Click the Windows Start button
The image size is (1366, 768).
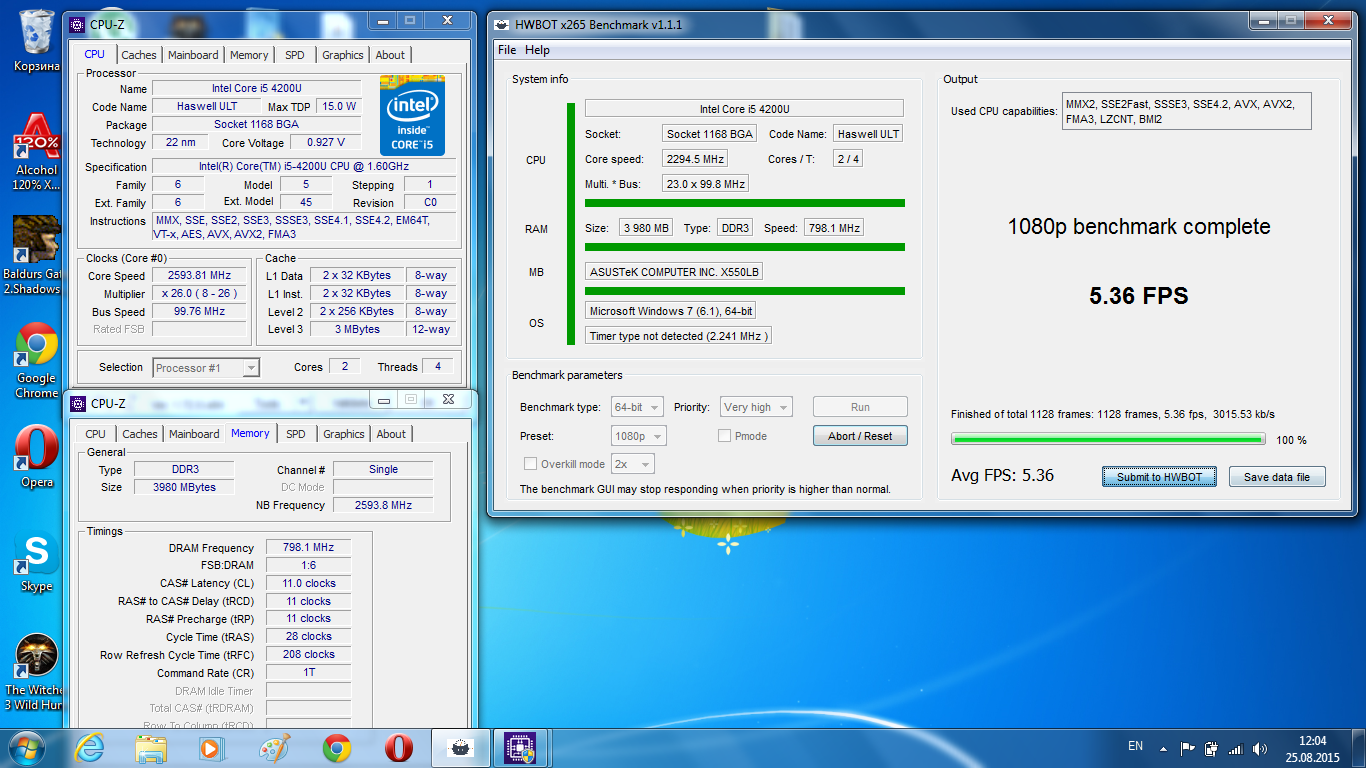point(28,747)
